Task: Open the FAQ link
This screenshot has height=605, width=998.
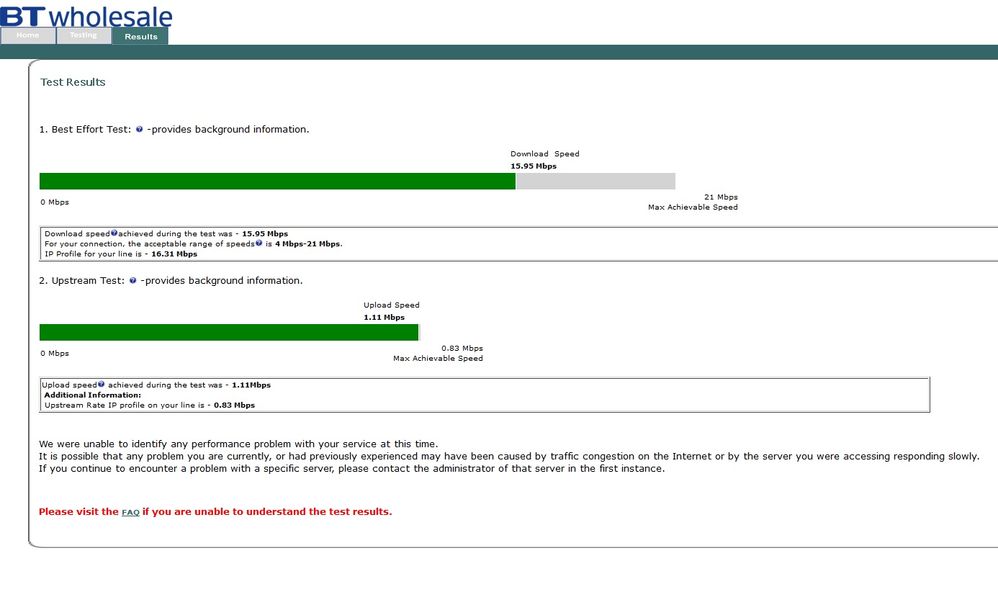Action: (130, 512)
